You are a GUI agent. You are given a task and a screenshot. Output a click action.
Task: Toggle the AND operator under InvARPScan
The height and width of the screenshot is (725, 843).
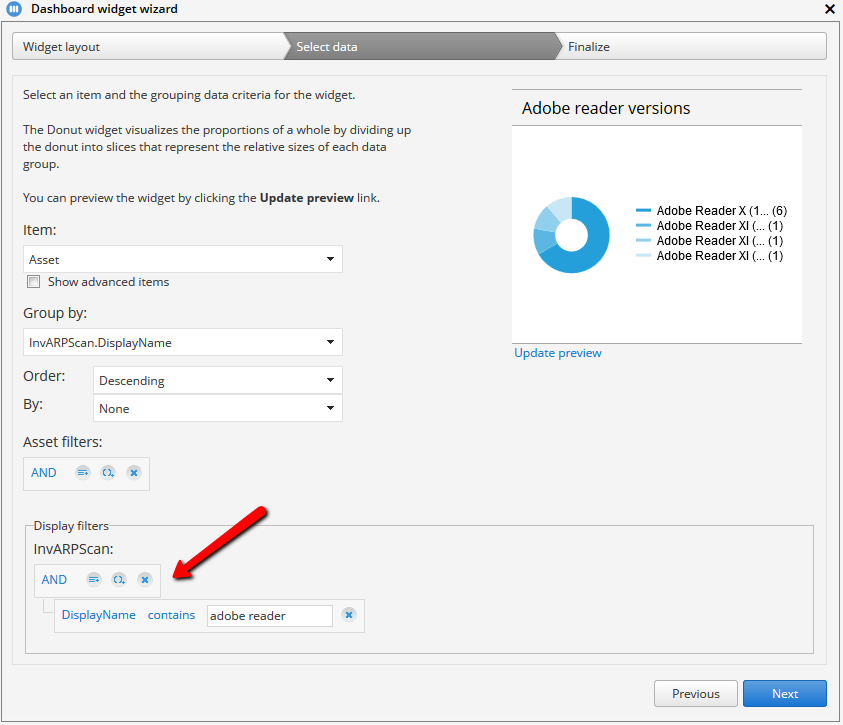[x=54, y=580]
